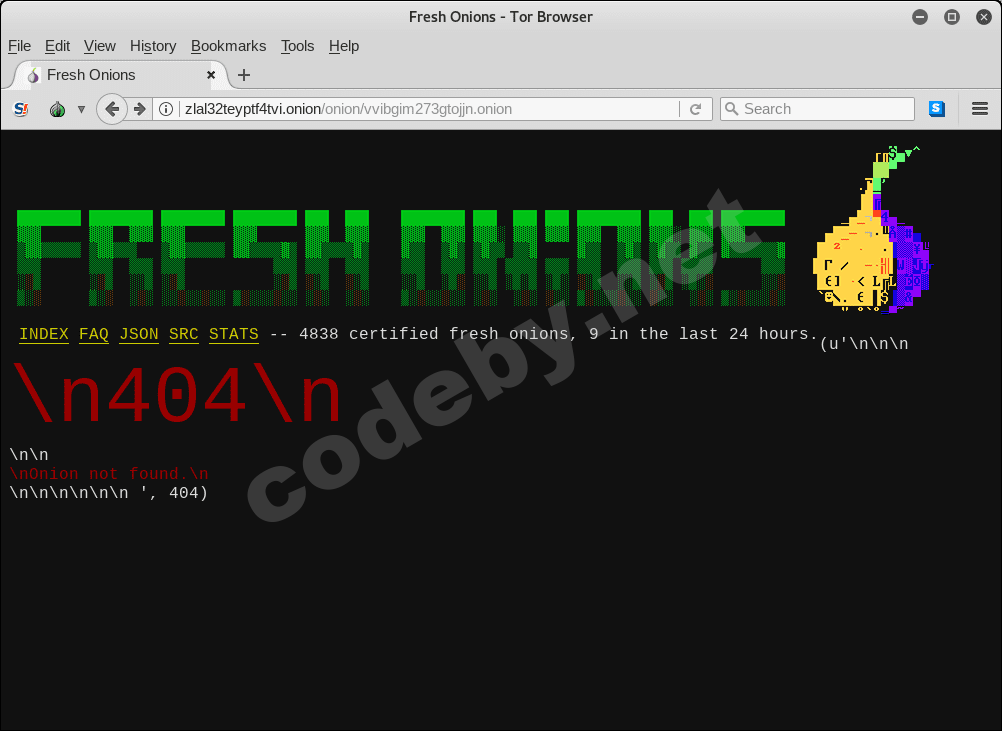Image resolution: width=1002 pixels, height=731 pixels.
Task: Click the search magnifier icon
Action: point(732,109)
